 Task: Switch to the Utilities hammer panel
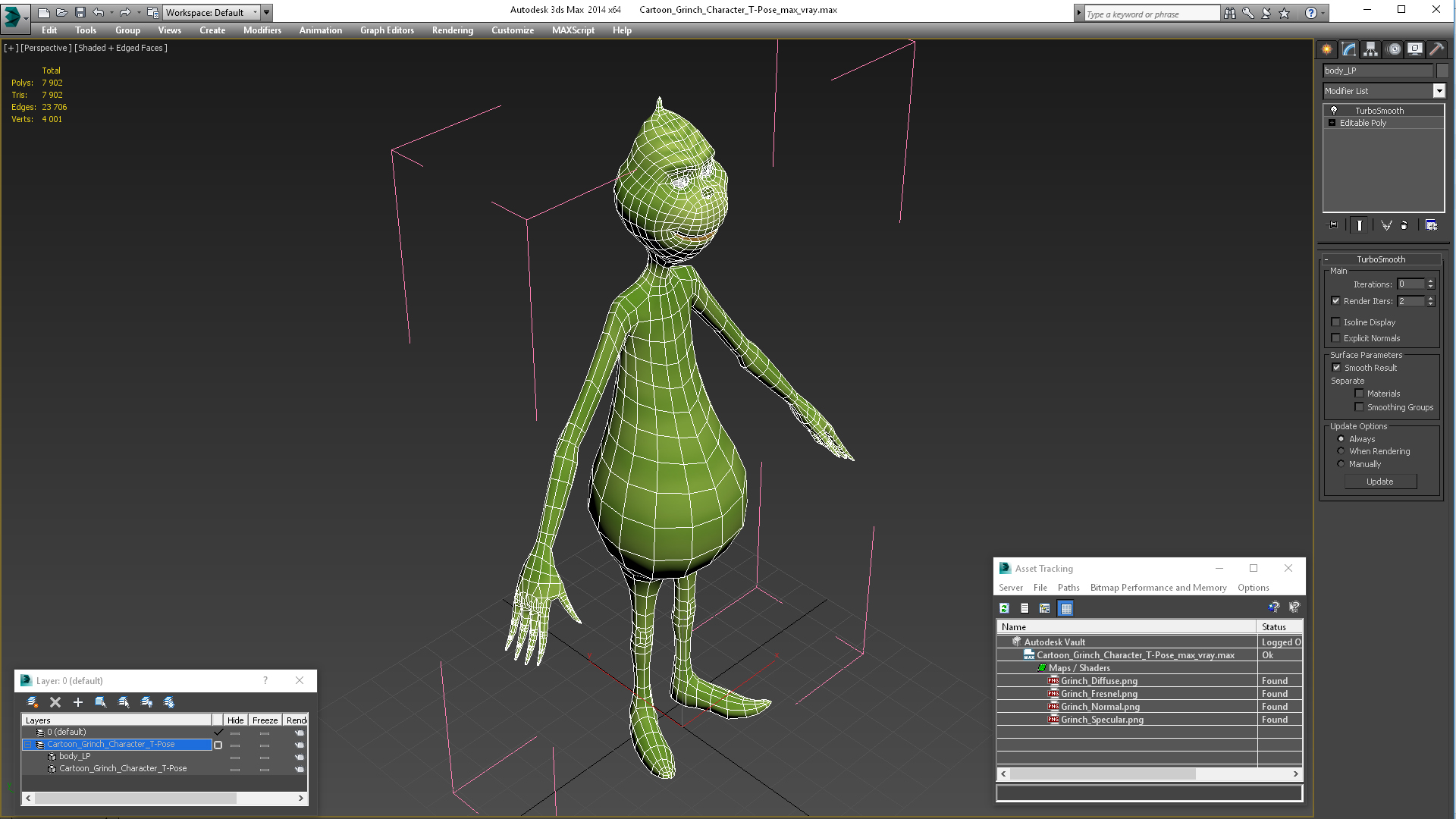[1436, 49]
